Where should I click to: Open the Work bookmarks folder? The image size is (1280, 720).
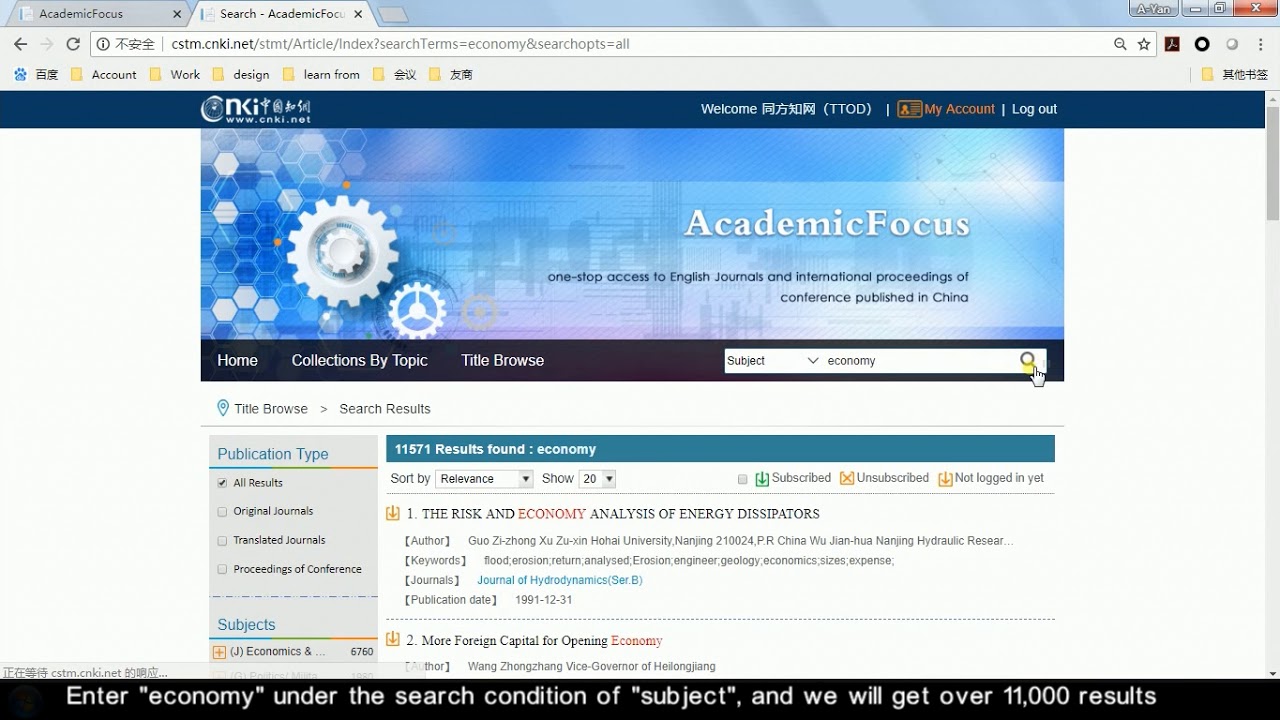(x=175, y=74)
